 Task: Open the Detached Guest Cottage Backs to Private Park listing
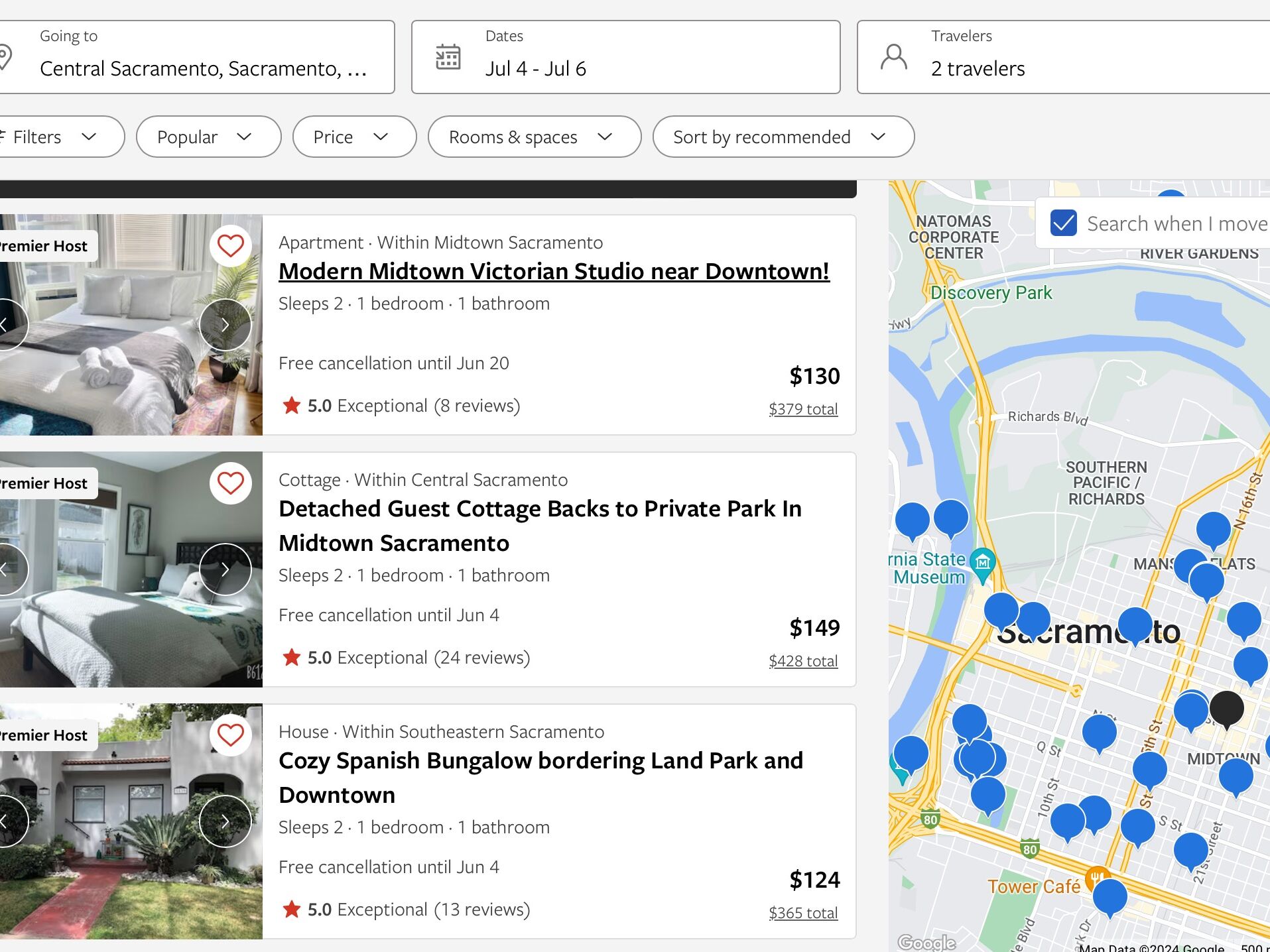(x=540, y=526)
